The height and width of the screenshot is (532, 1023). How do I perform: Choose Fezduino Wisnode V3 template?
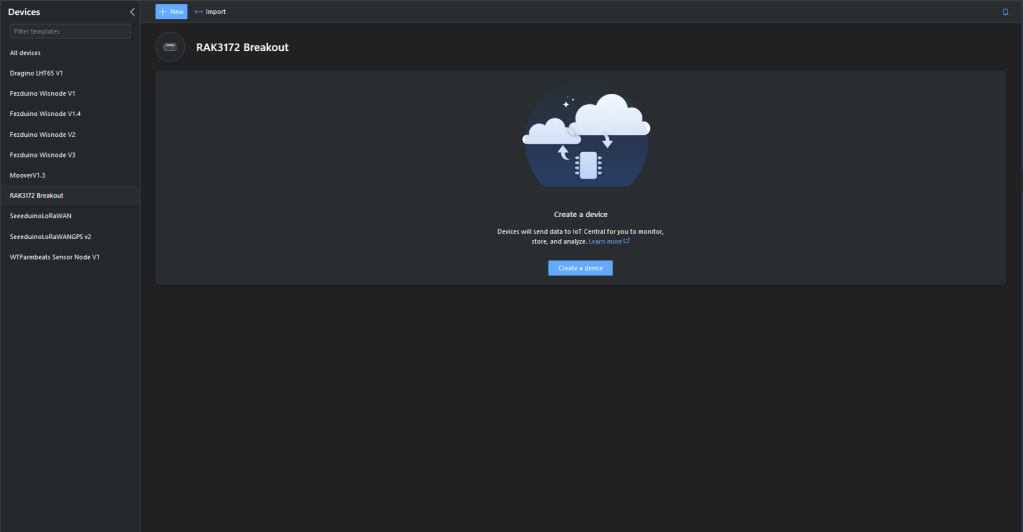point(42,155)
